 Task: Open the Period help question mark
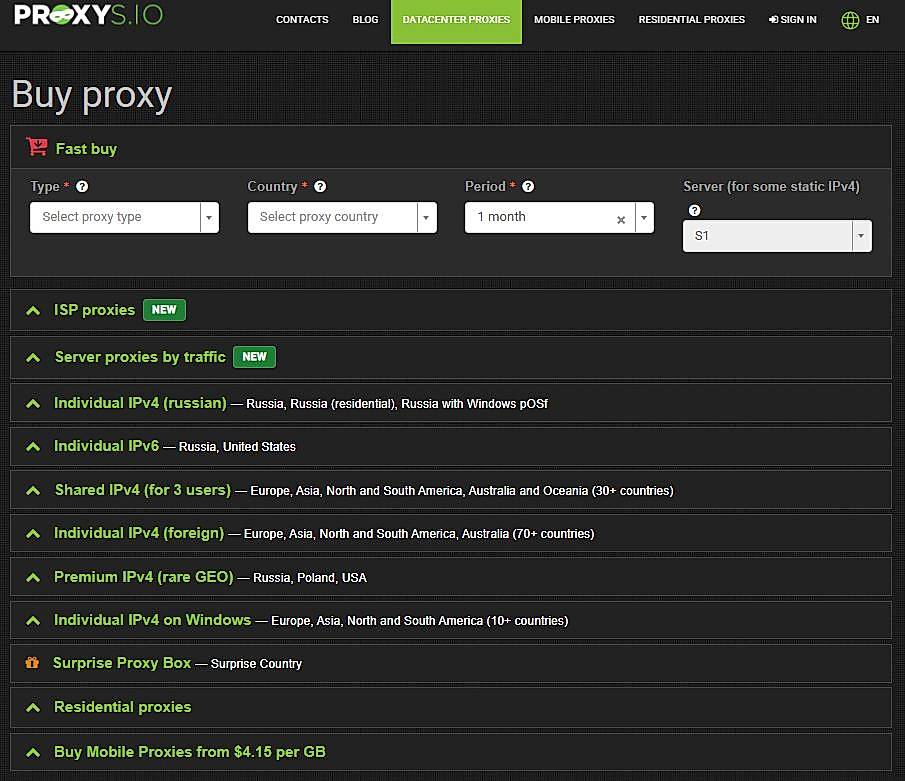tap(528, 186)
